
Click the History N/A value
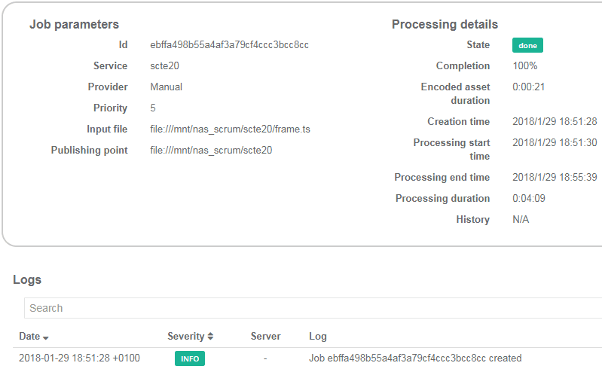(x=521, y=220)
